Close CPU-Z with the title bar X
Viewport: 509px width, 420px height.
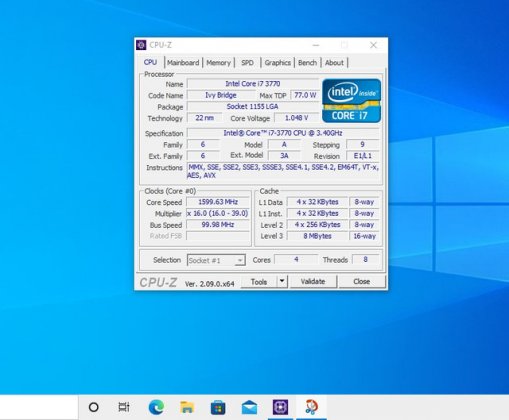point(373,45)
